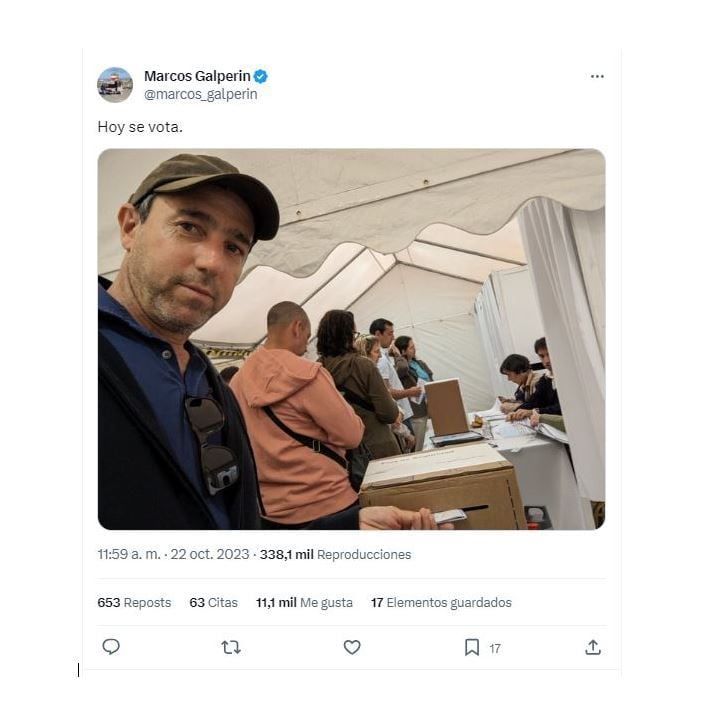
Task: Click the 22 oct. 2023 date
Action: click(x=209, y=554)
